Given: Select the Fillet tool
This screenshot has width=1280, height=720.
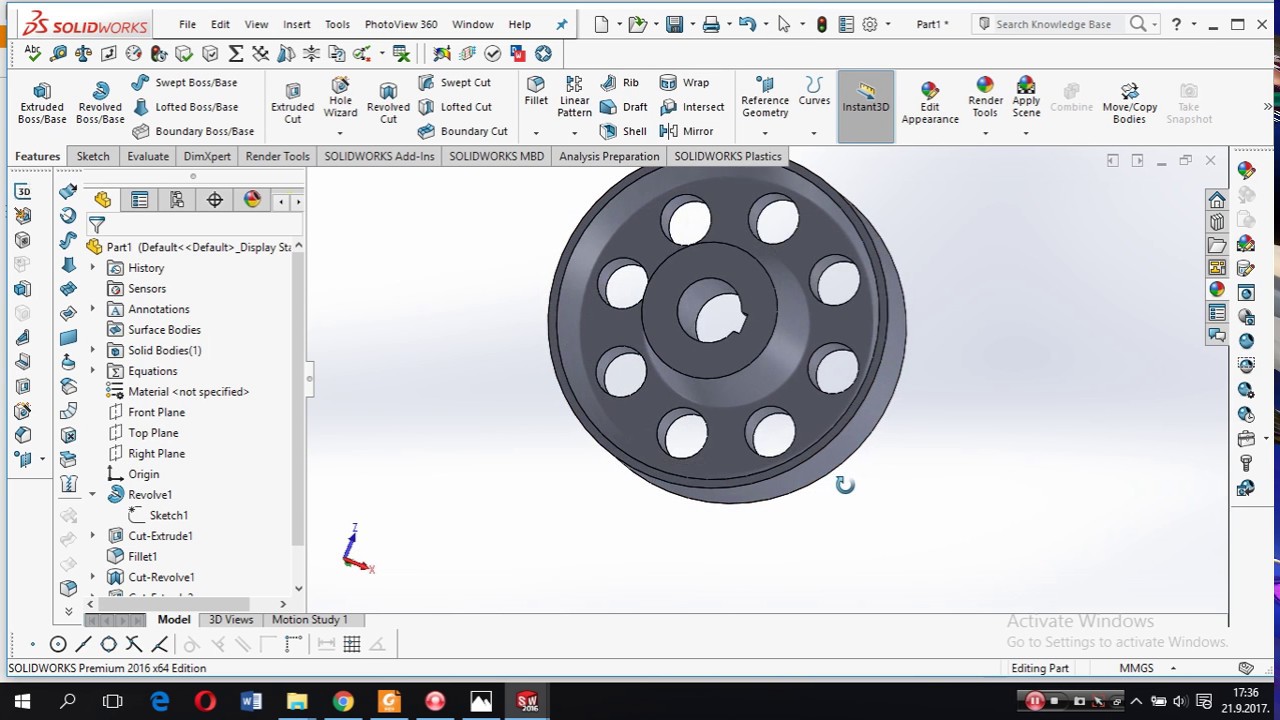Looking at the screenshot, I should click(536, 91).
